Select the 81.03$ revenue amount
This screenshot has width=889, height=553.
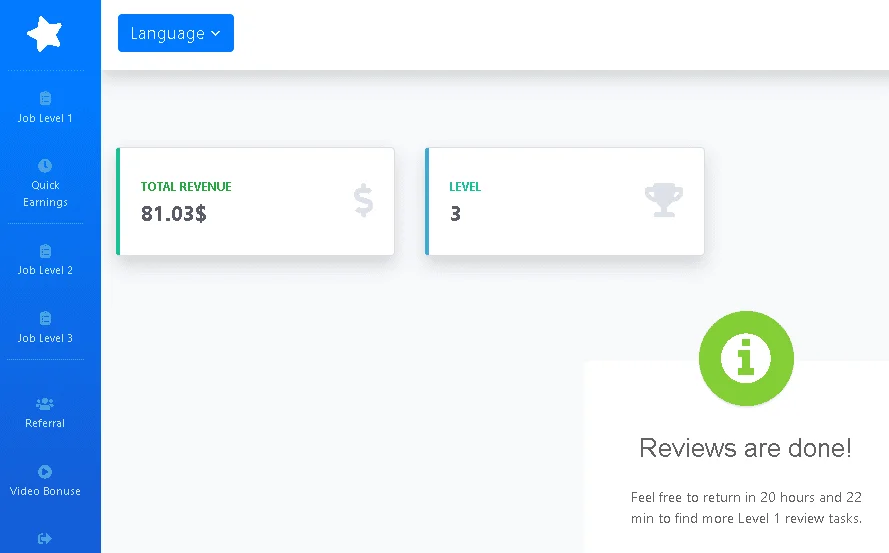pos(173,214)
